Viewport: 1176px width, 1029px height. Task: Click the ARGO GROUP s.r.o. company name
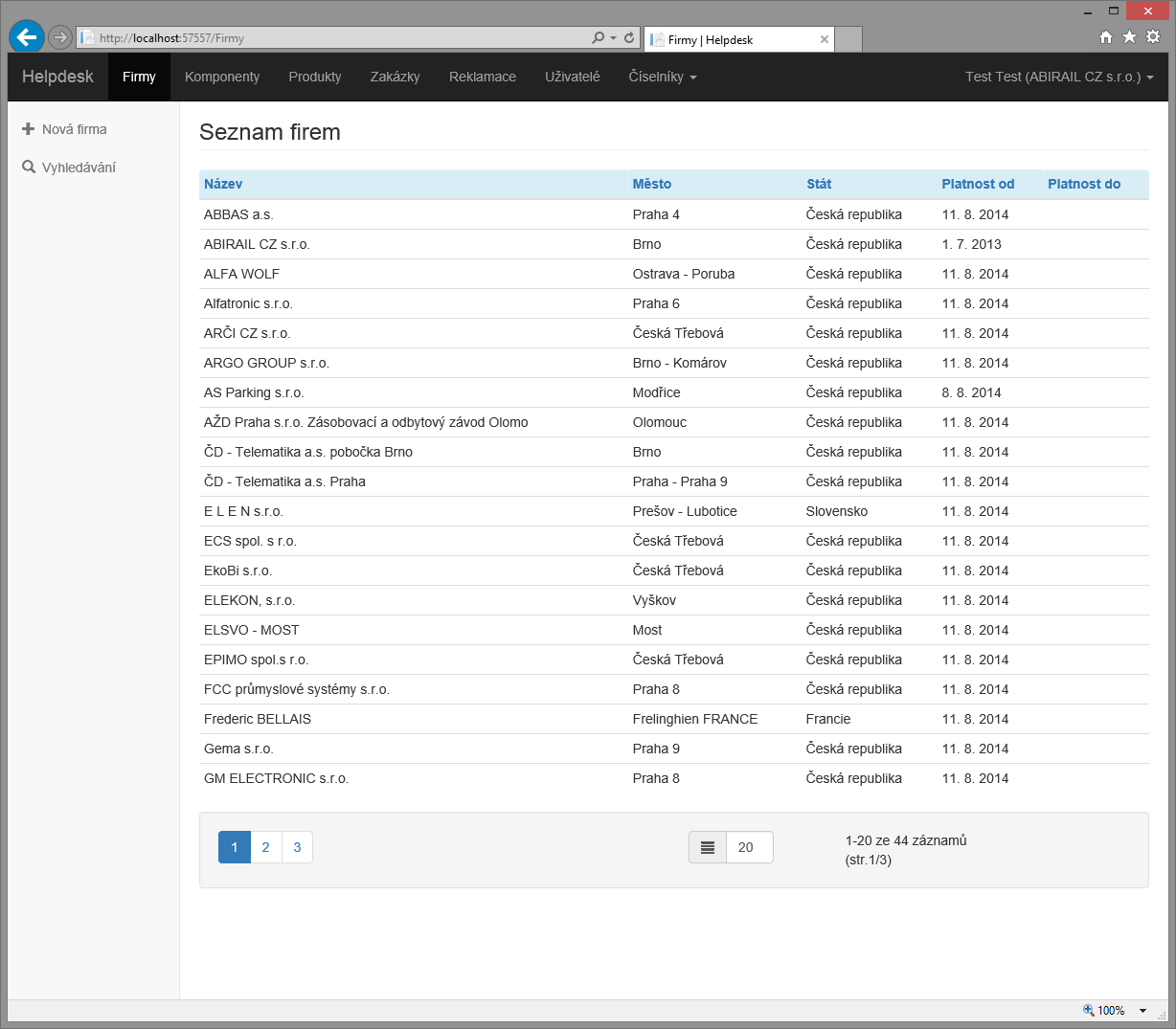pos(266,363)
